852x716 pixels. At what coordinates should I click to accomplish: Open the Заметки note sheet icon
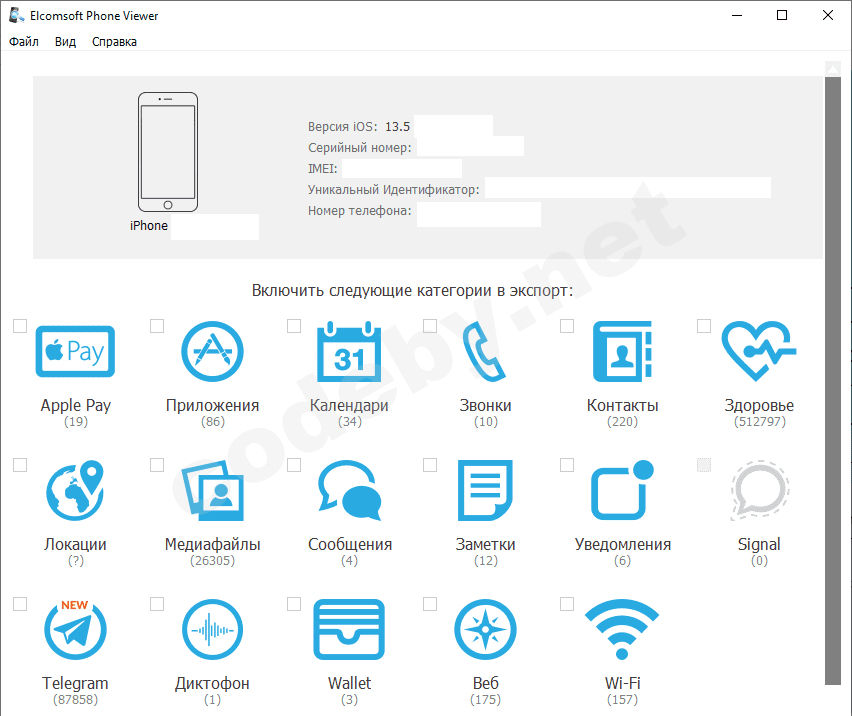[x=485, y=490]
